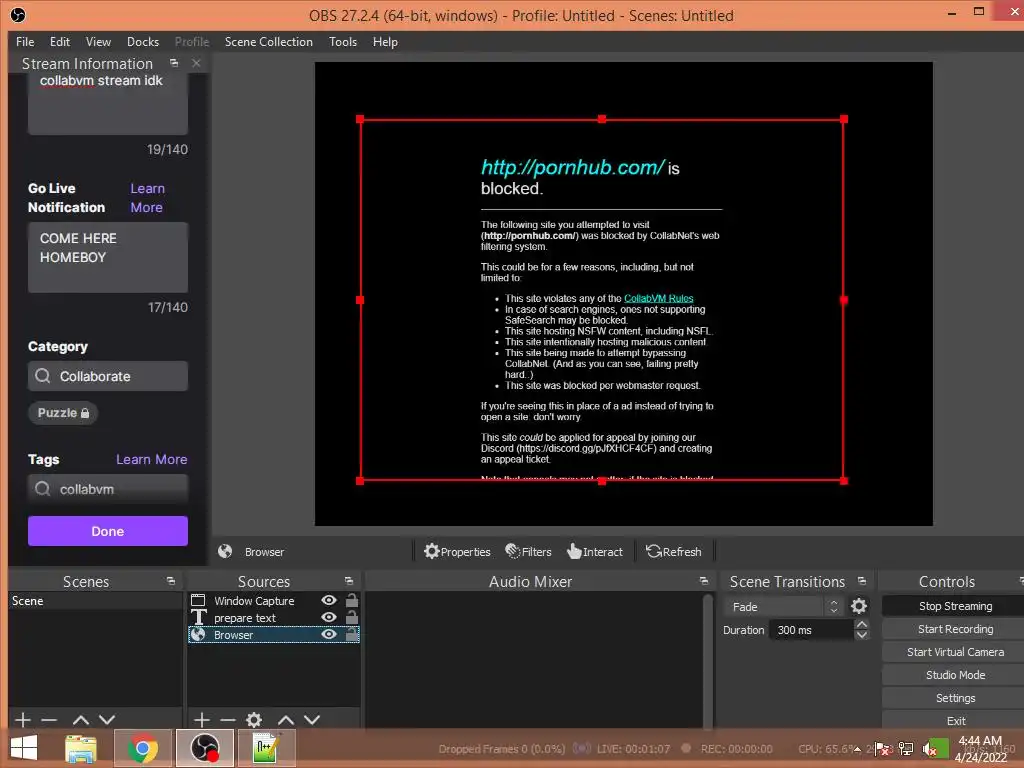1024x768 pixels.
Task: Open Learn More link beside Go Live Notification
Action: 147,198
